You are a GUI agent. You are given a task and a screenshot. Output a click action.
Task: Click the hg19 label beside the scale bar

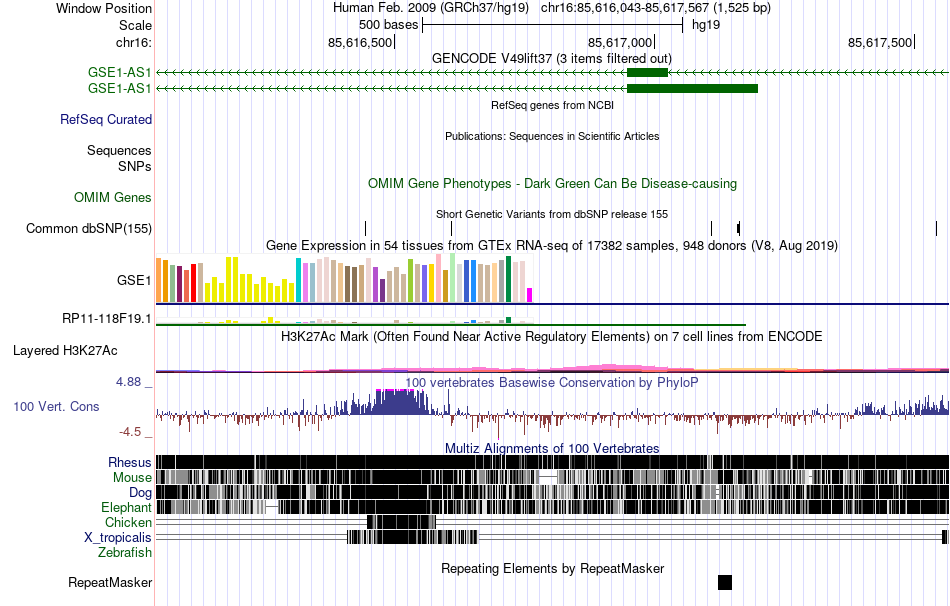[x=706, y=25]
